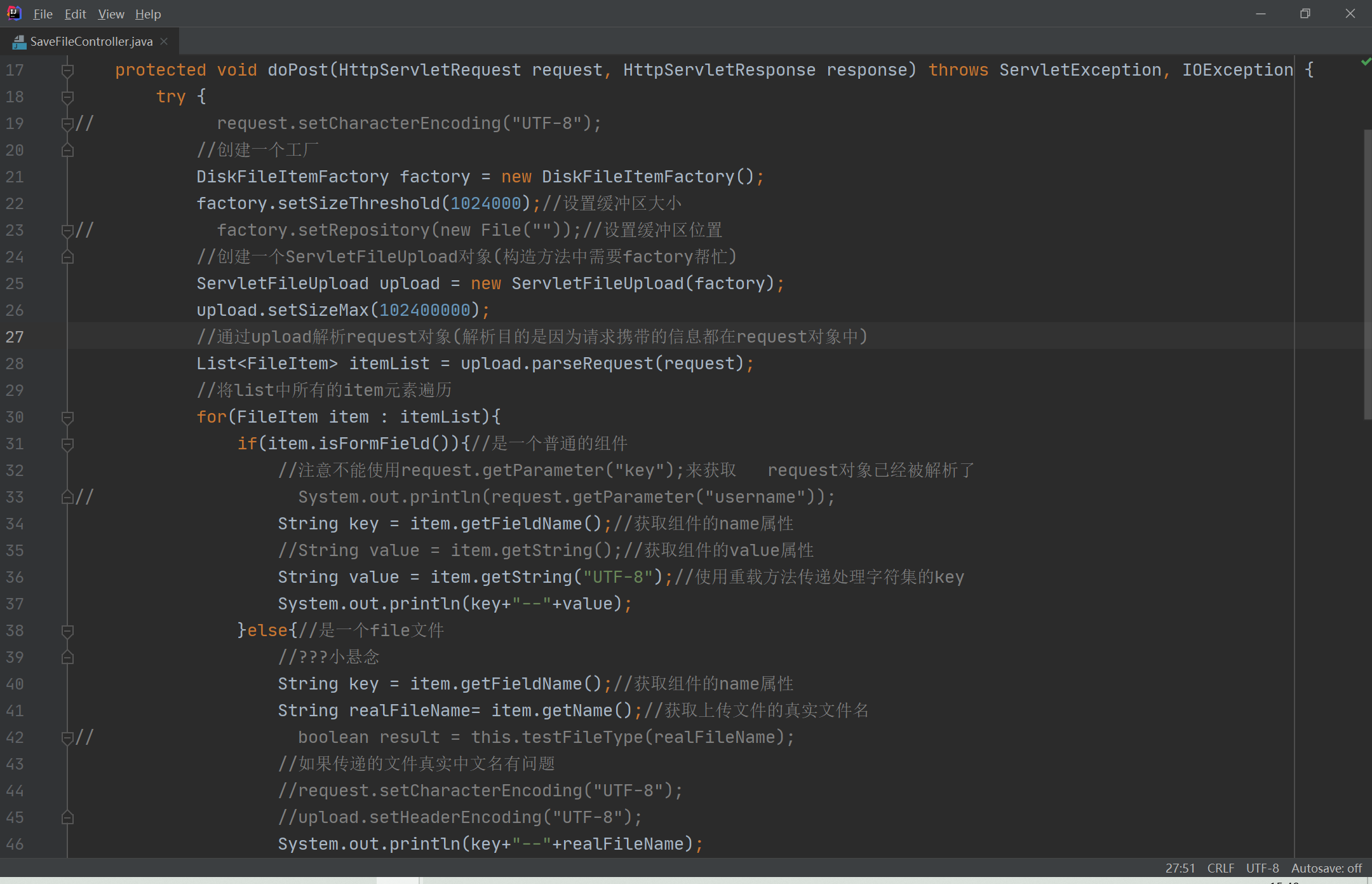Click the number 1024000 in setSizeThreshold
Image resolution: width=1372 pixels, height=884 pixels.
(486, 203)
